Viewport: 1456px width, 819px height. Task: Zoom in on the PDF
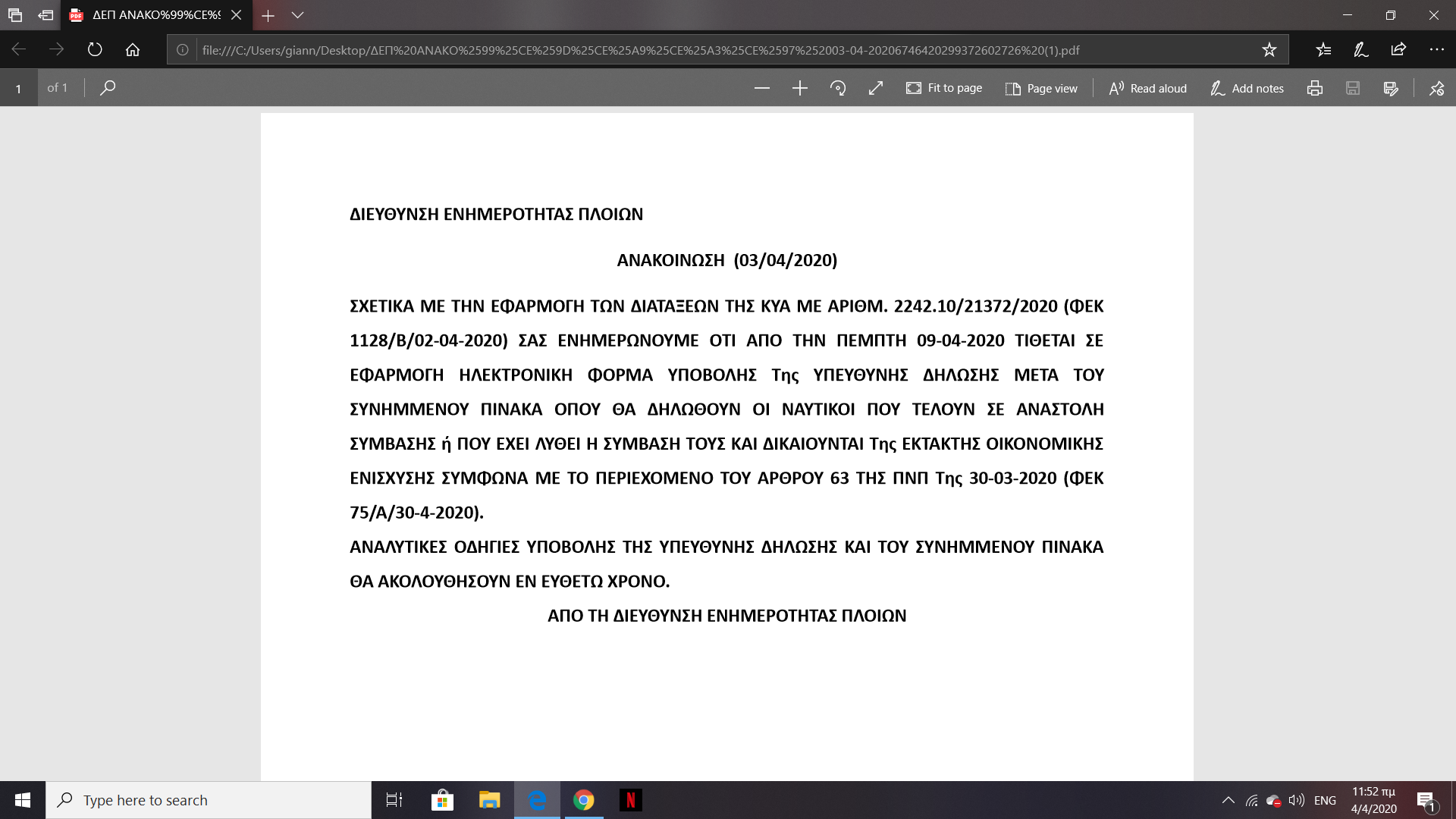click(x=800, y=88)
